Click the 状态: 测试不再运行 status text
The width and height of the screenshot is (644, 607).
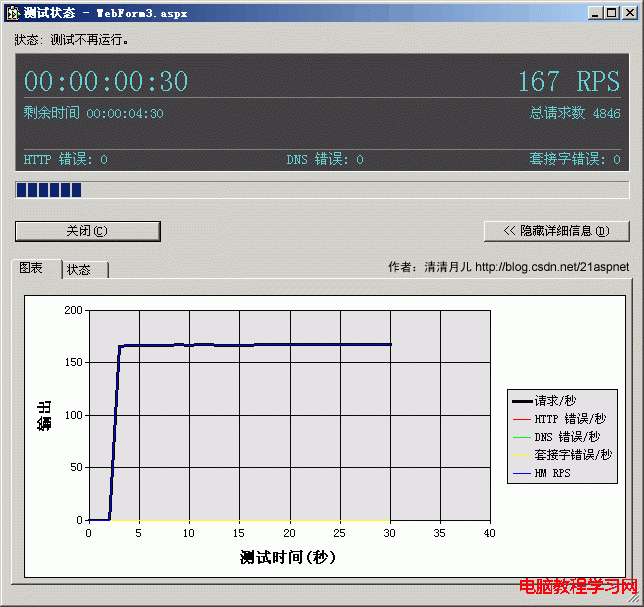coord(71,40)
